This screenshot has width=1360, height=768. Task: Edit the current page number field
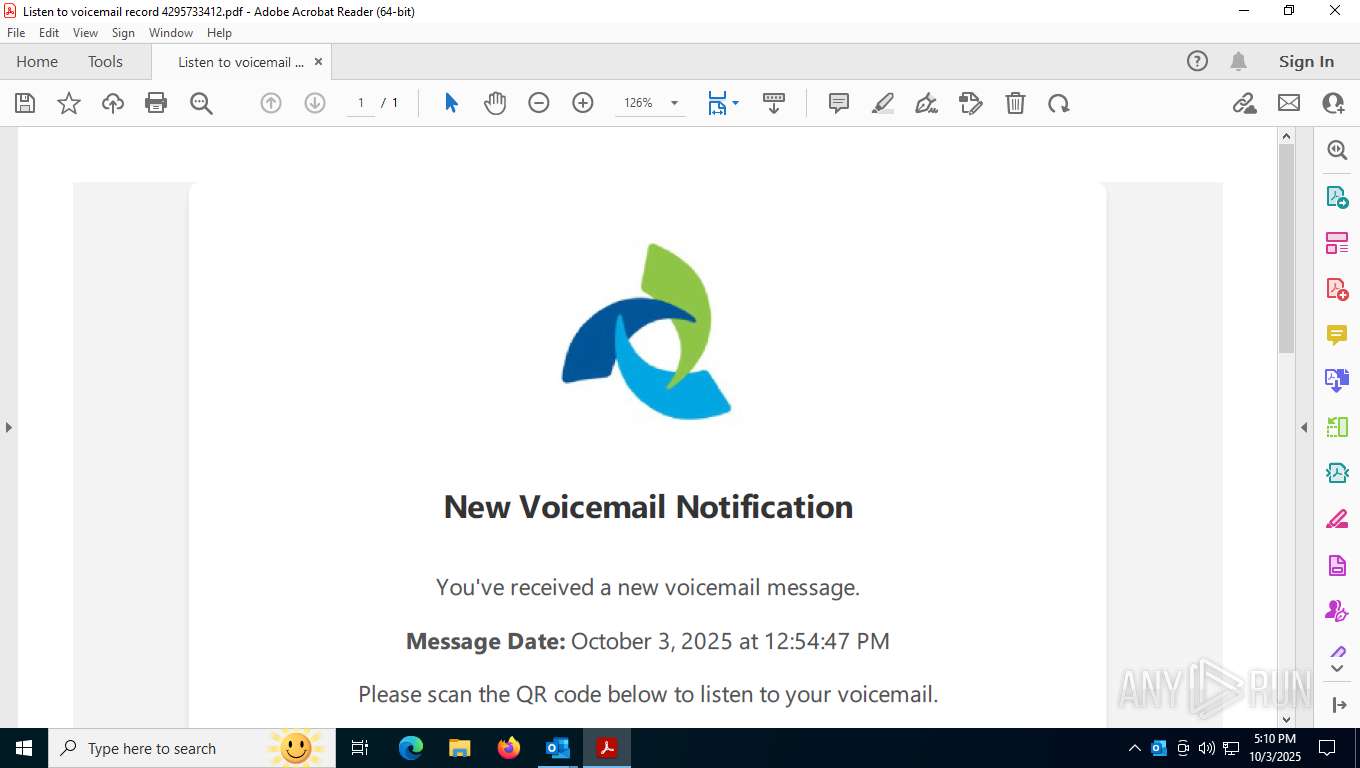361,103
